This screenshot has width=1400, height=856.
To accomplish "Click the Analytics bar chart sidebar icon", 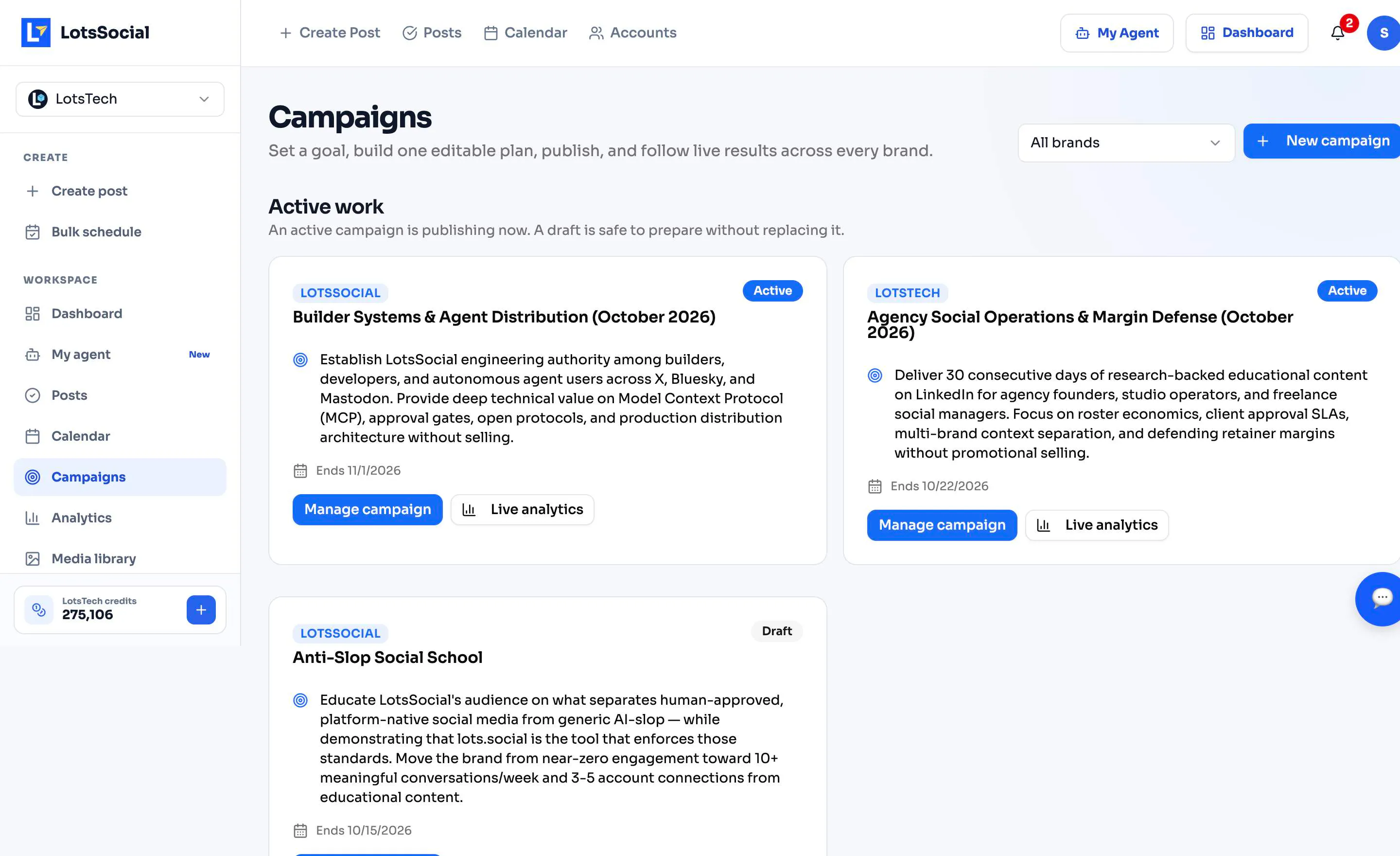I will click(33, 518).
